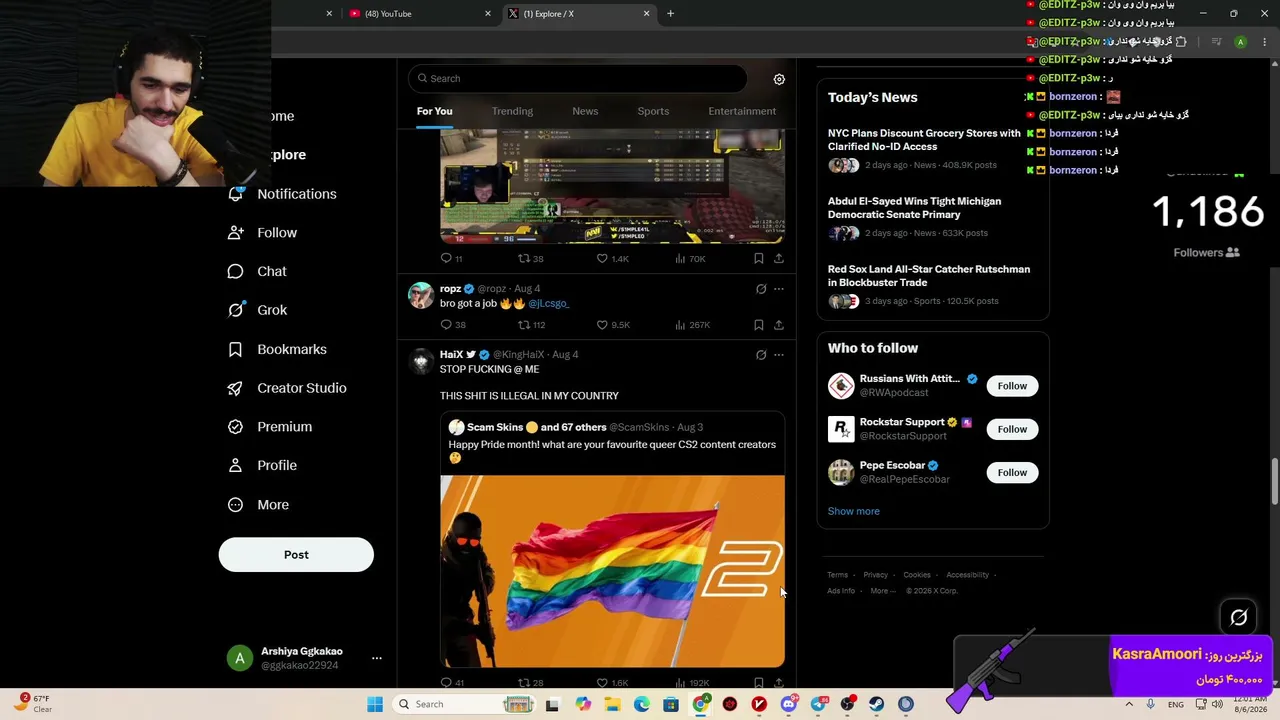Open the Privacy footer link
Screen dimensions: 1280x720
point(875,575)
